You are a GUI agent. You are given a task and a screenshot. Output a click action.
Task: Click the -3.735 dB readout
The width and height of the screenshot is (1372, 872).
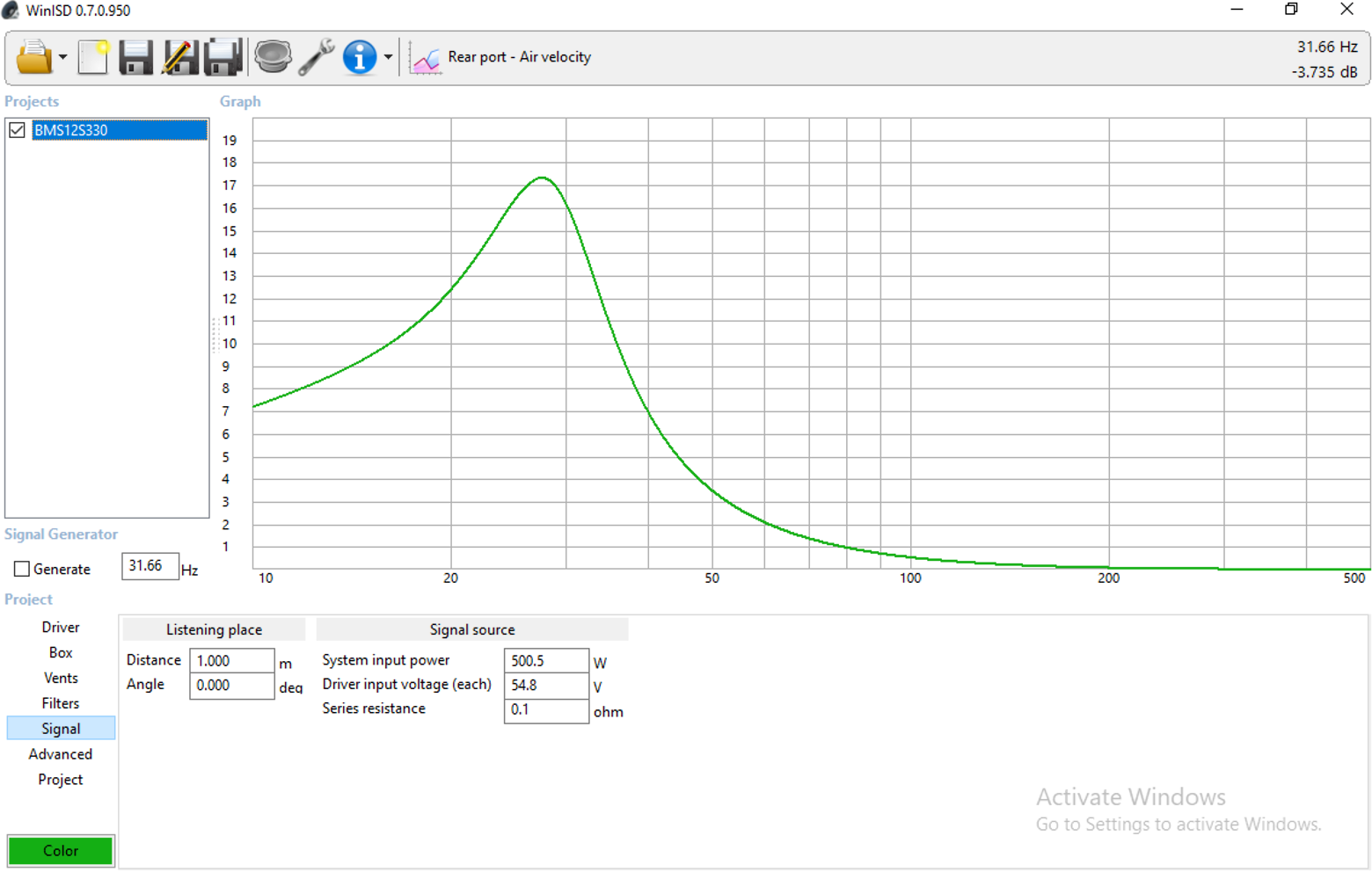1325,72
